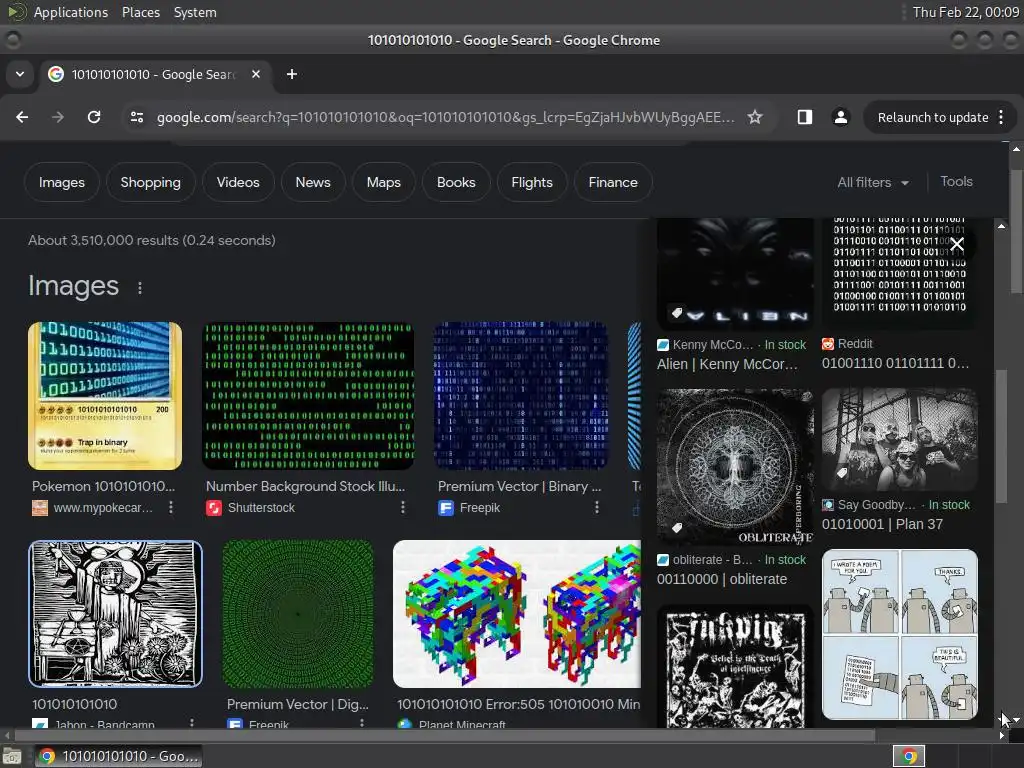Click the Freepik favicon under Premium Vector Binary

coord(446,507)
